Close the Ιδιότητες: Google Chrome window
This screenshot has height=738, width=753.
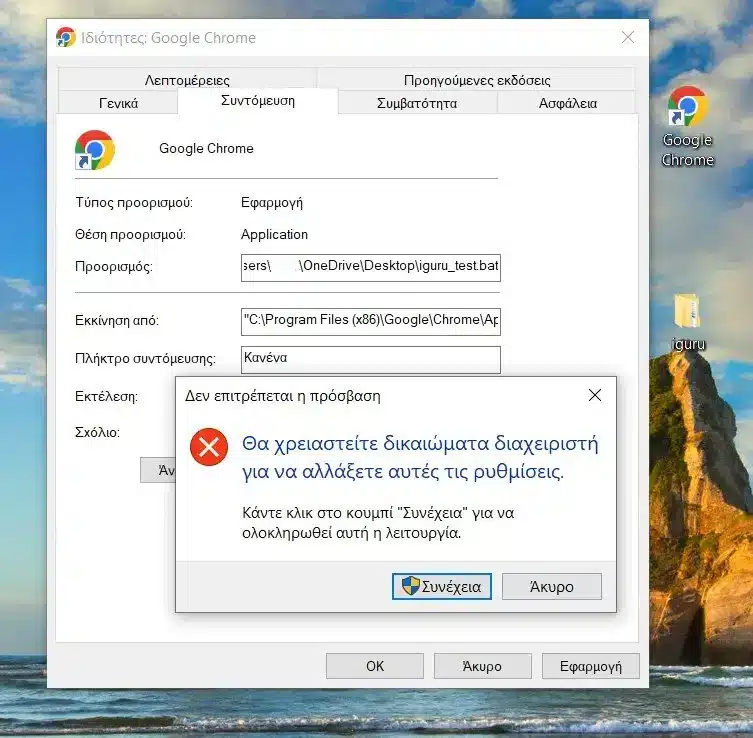pos(628,37)
